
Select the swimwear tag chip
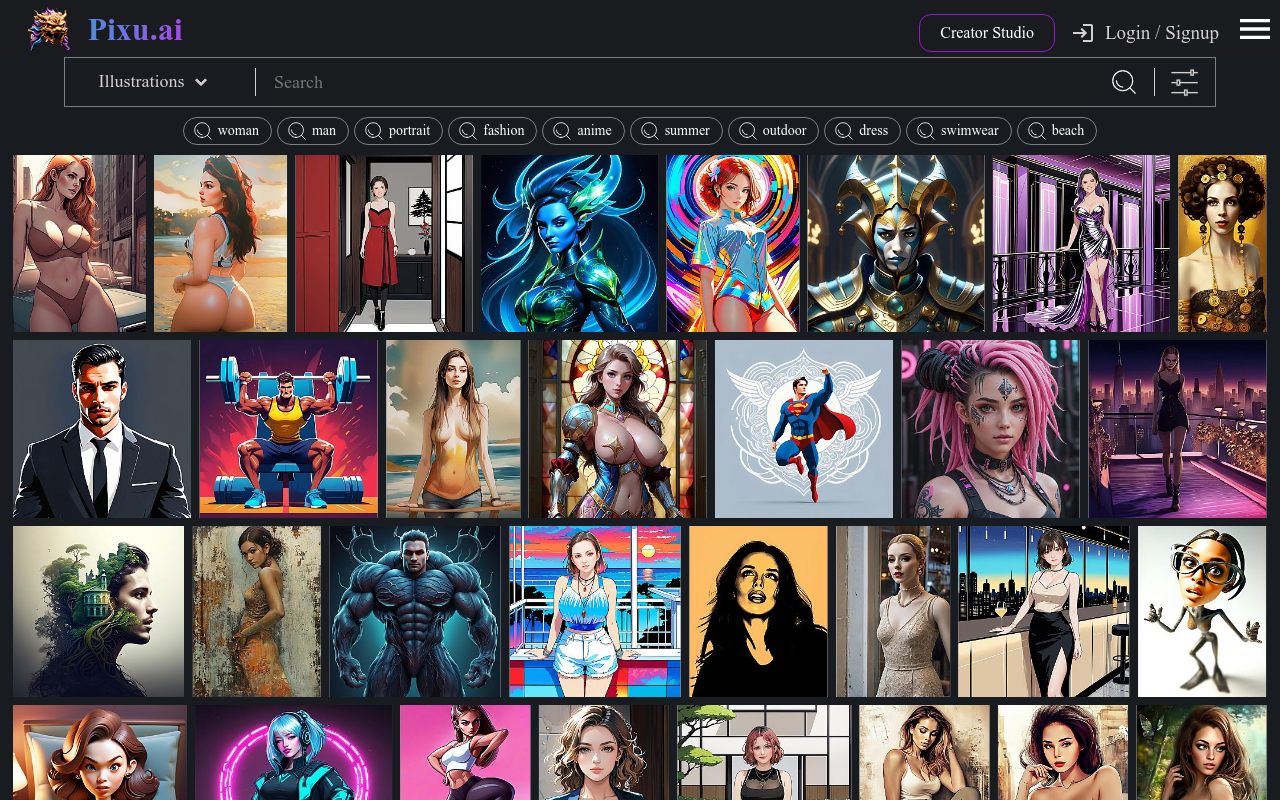click(958, 131)
